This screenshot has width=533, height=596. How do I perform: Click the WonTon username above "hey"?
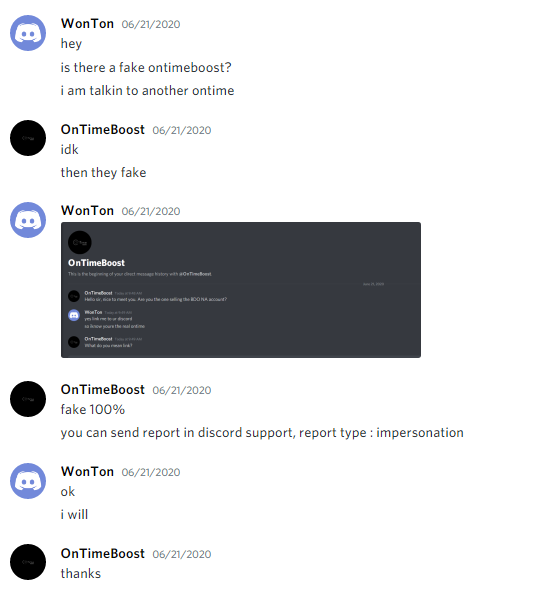click(x=87, y=24)
